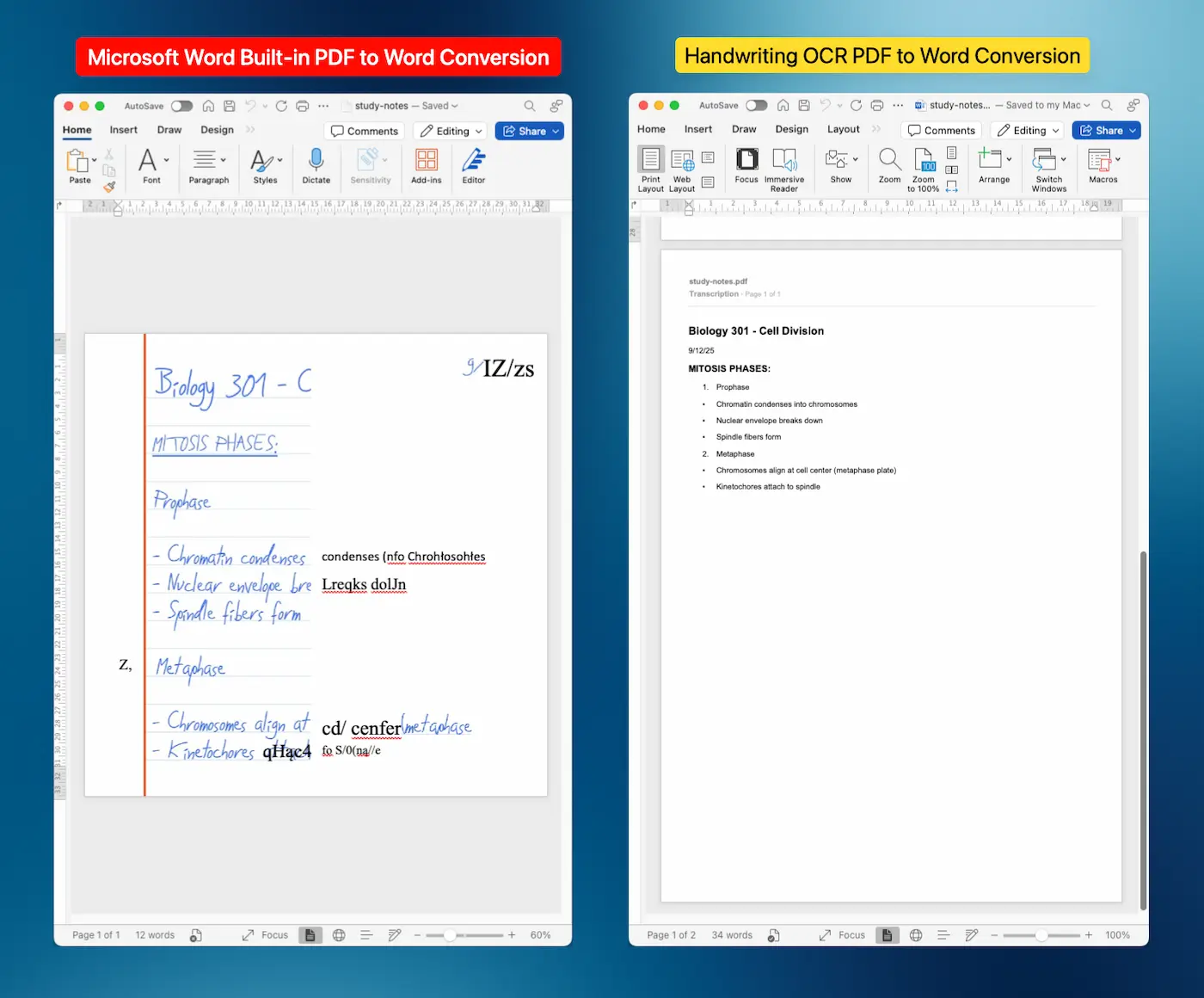Image resolution: width=1204 pixels, height=998 pixels.
Task: Click the Share button in the right window
Action: coord(1105,130)
